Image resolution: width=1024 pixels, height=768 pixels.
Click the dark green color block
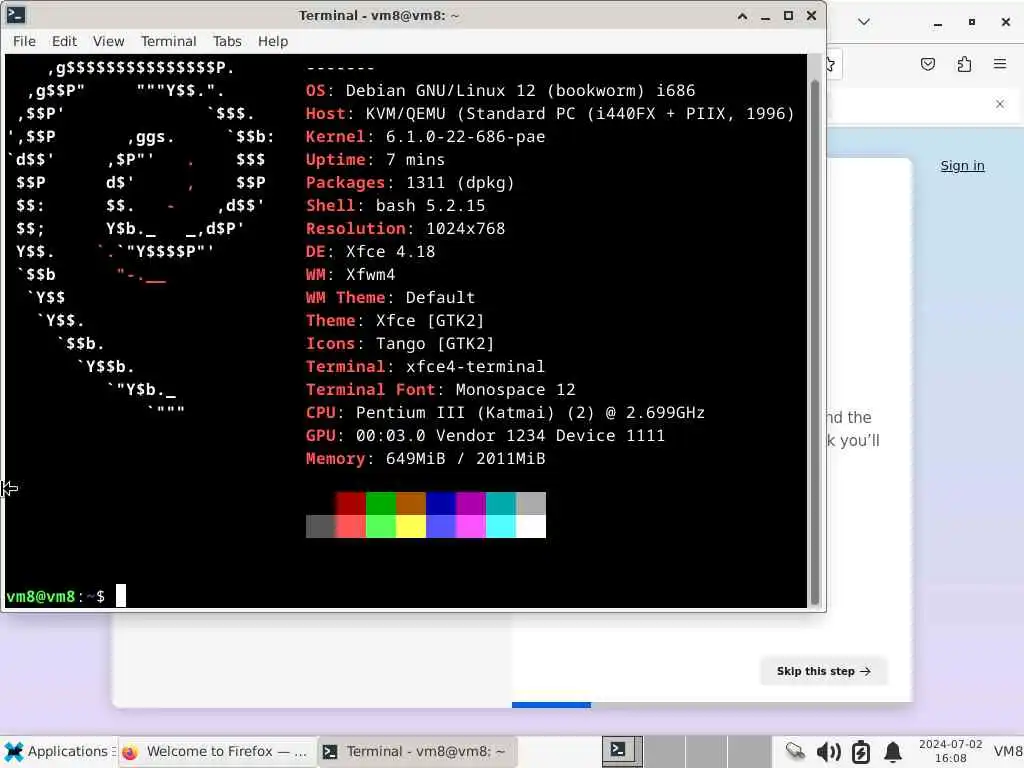(x=381, y=503)
